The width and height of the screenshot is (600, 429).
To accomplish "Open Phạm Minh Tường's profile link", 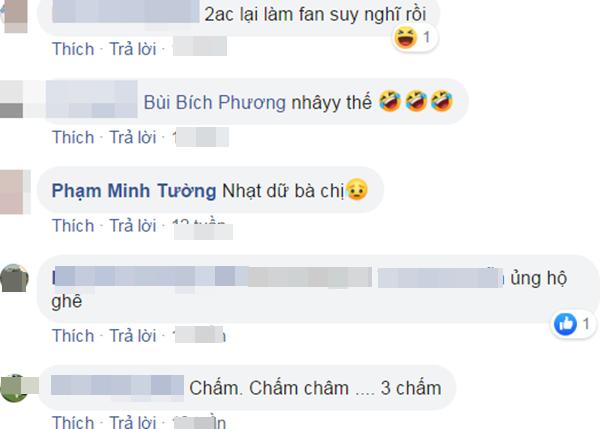I will (x=134, y=191).
